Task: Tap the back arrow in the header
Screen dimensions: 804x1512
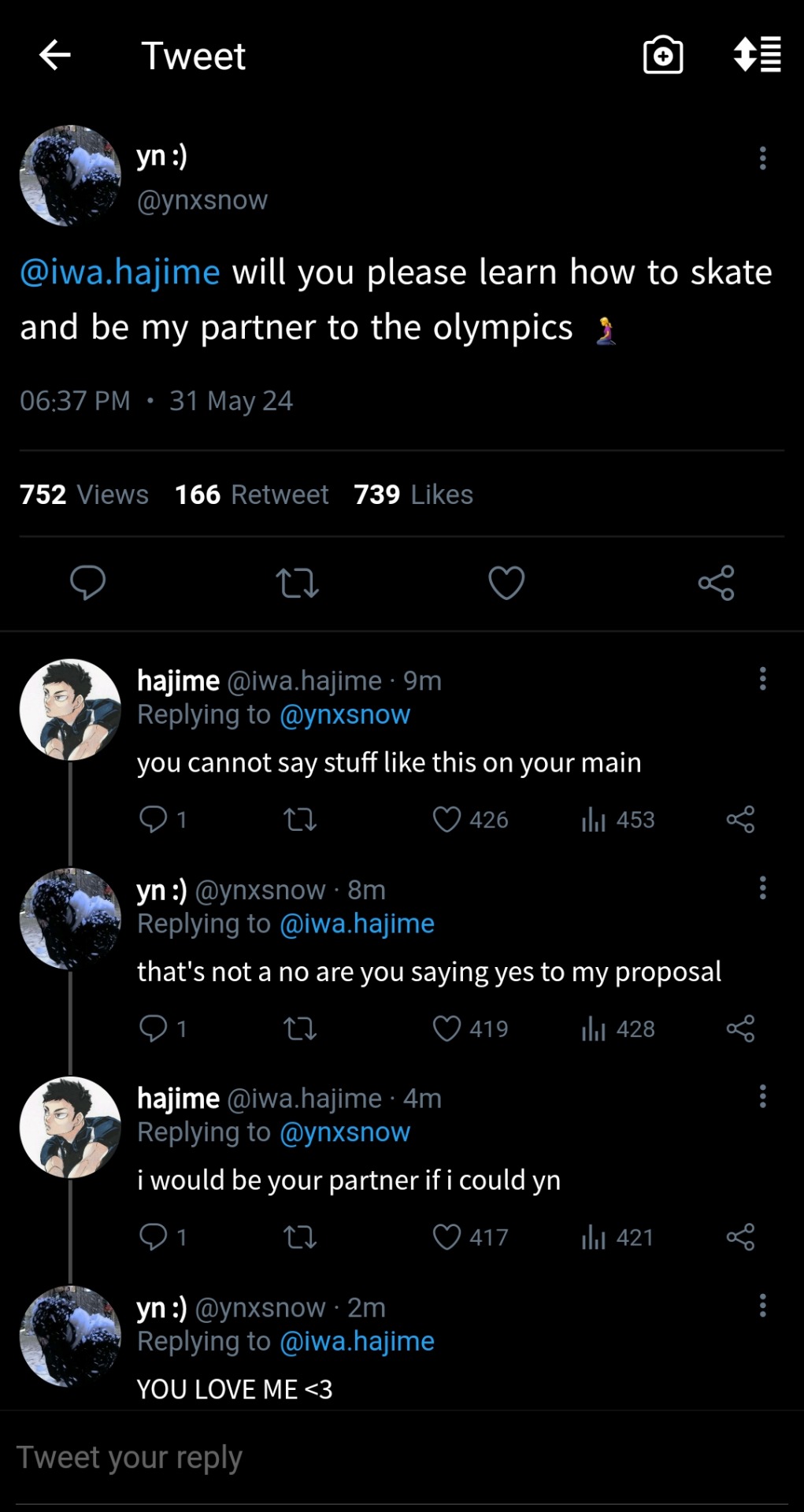Action: click(54, 55)
